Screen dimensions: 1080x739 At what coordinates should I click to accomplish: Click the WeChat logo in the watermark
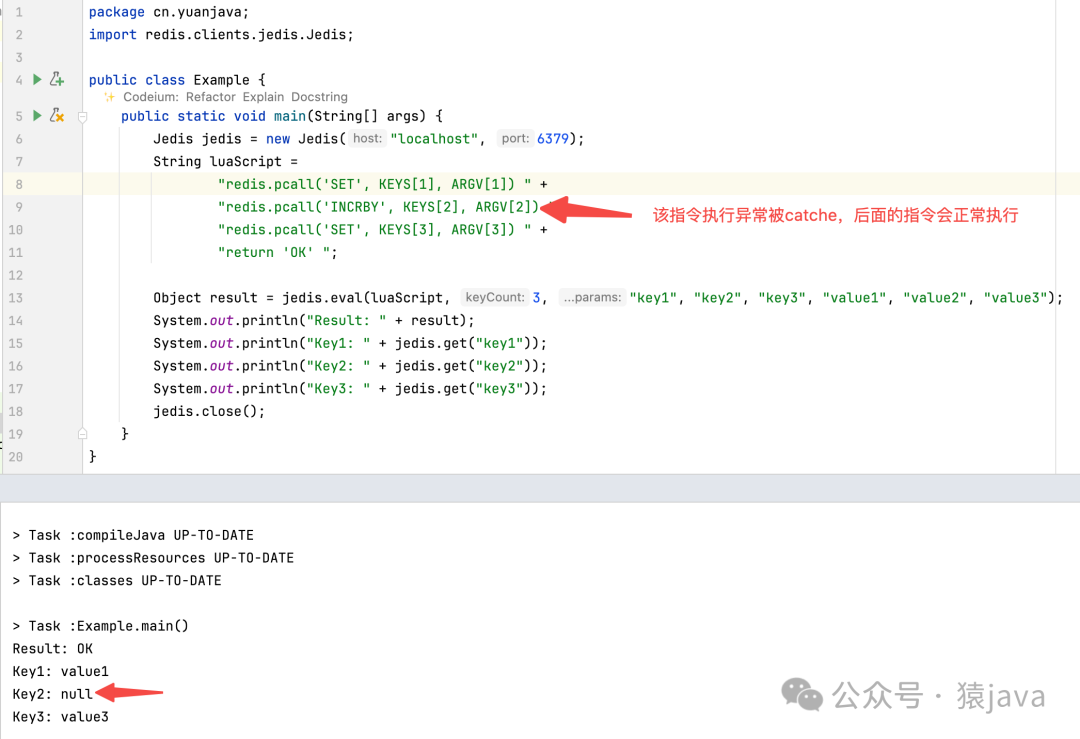802,693
